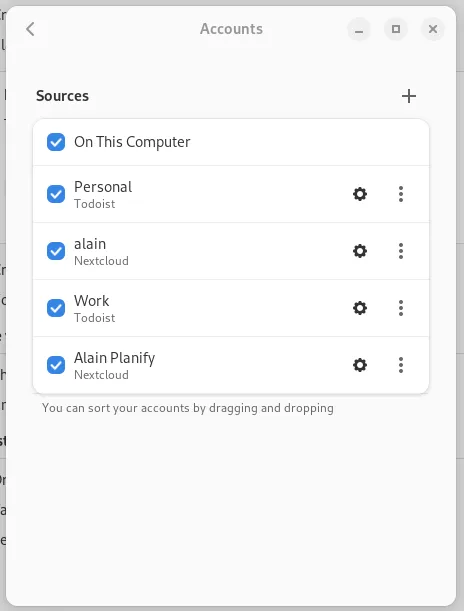
Task: Open settings gear for Personal Todoist account
Action: tap(360, 194)
